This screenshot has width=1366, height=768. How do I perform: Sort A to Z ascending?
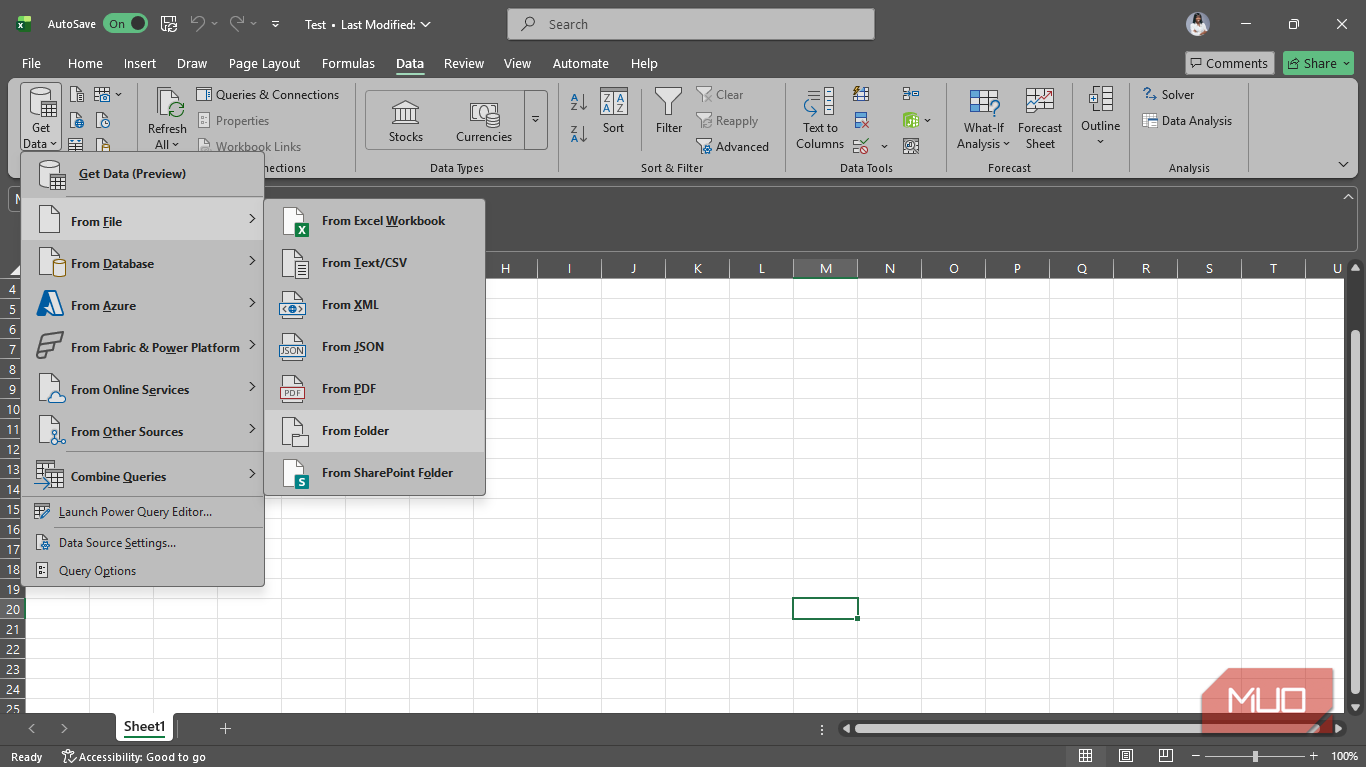[x=578, y=102]
